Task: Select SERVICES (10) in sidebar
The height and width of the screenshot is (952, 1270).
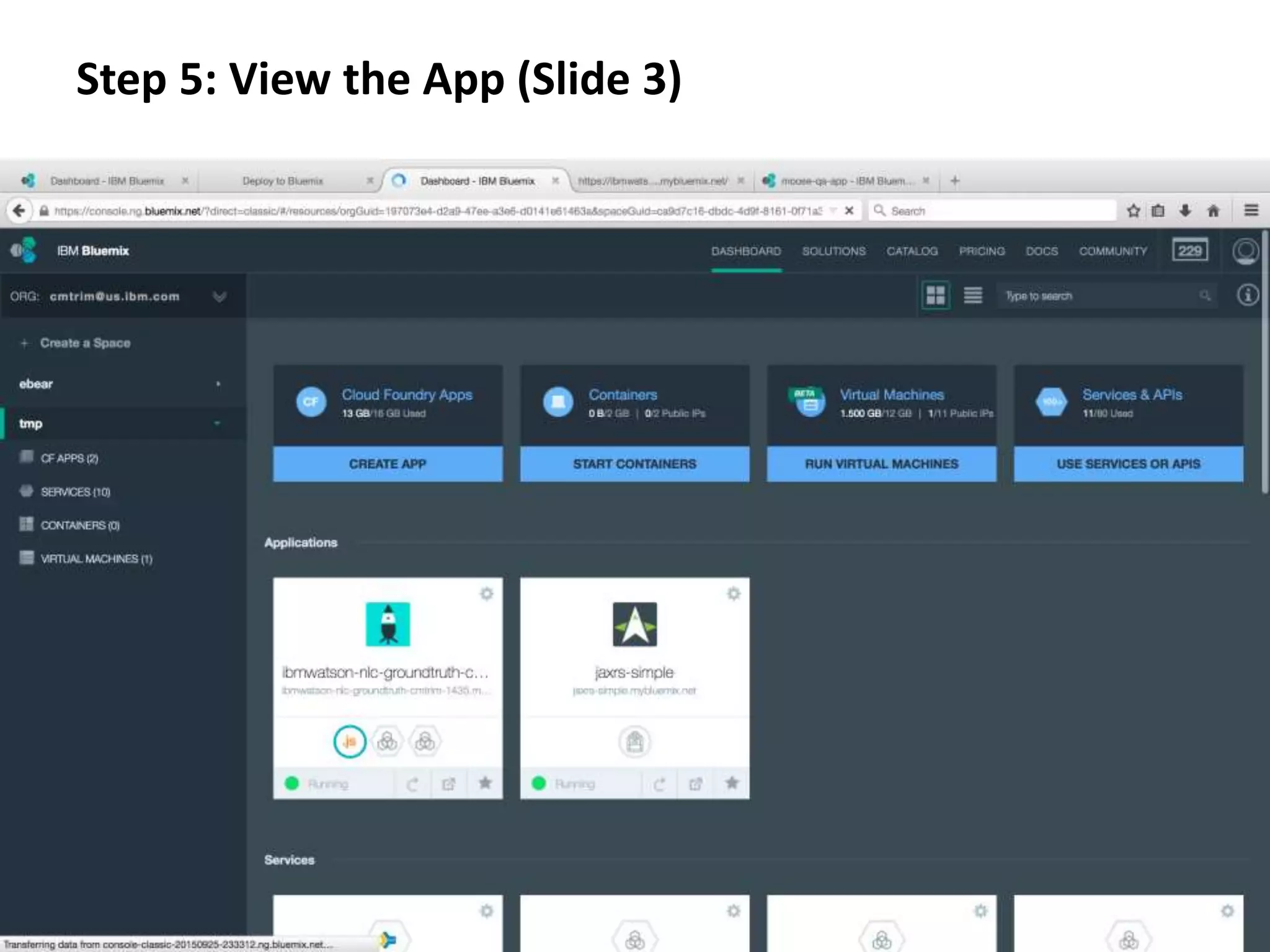Action: (x=75, y=491)
